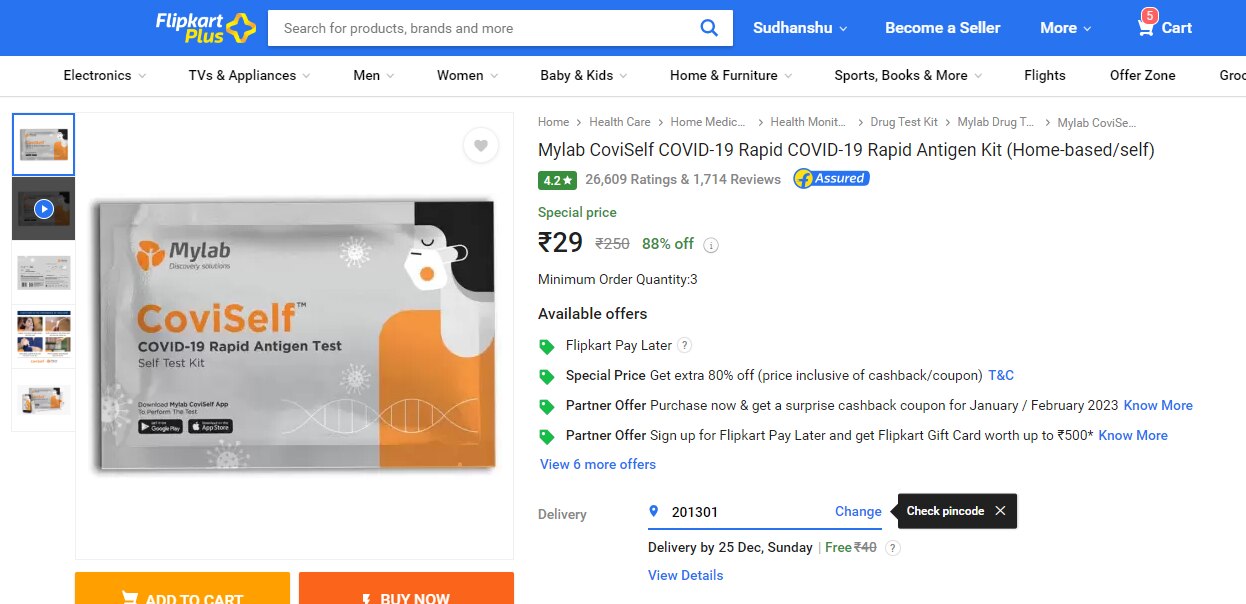The image size is (1246, 604).
Task: Expand the Electronics category menu
Action: tap(105, 75)
